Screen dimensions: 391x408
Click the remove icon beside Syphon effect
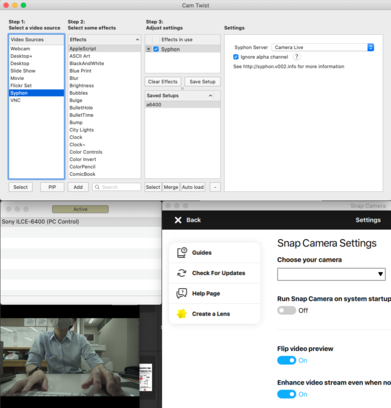click(149, 49)
